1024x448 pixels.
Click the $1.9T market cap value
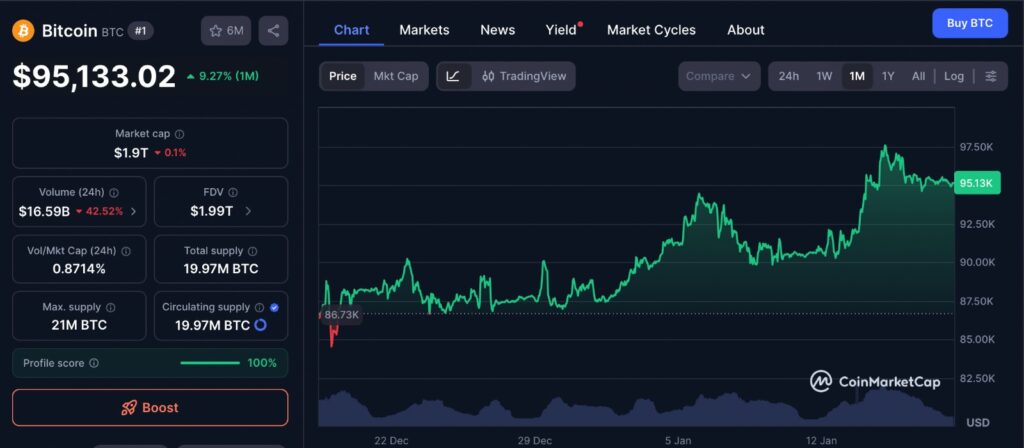pos(132,153)
